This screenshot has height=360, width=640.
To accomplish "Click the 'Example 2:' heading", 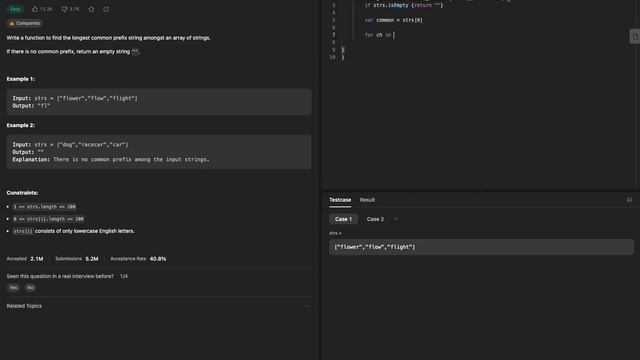I will click(x=21, y=125).
